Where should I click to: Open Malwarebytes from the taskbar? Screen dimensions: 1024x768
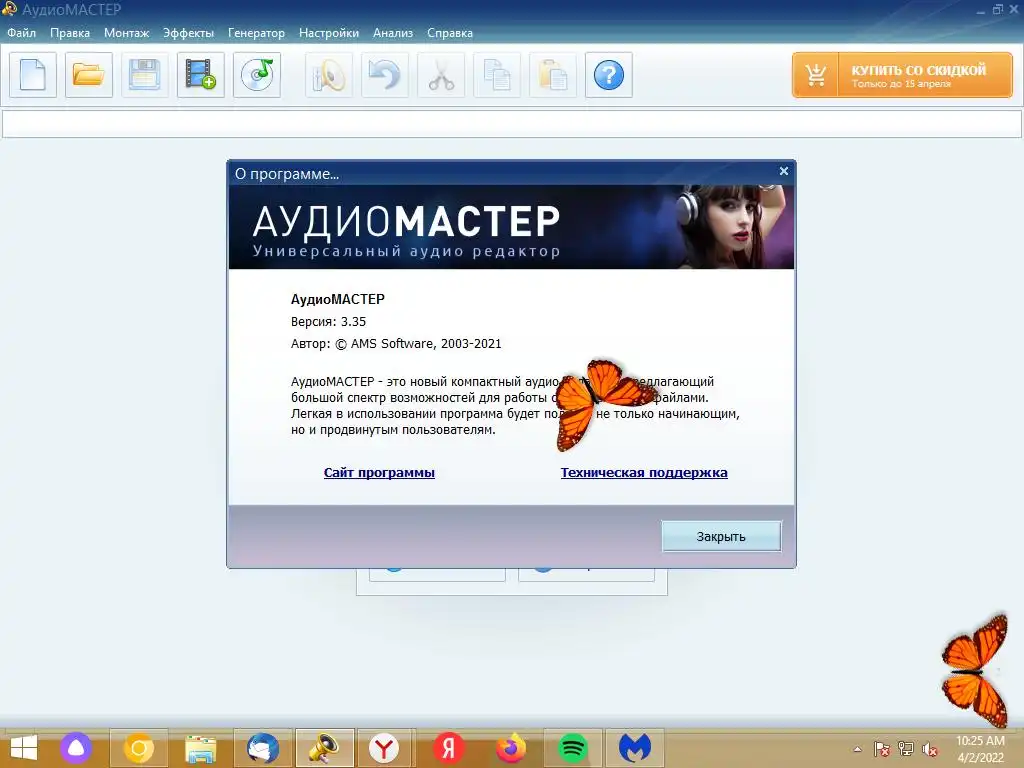(635, 748)
